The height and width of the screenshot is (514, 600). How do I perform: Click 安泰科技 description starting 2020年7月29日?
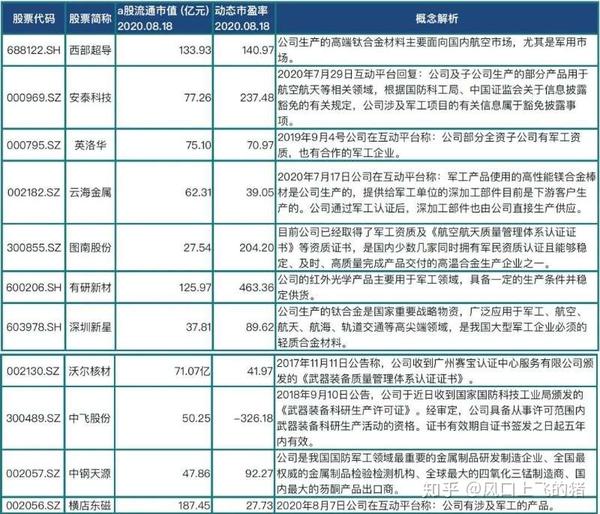click(x=432, y=98)
